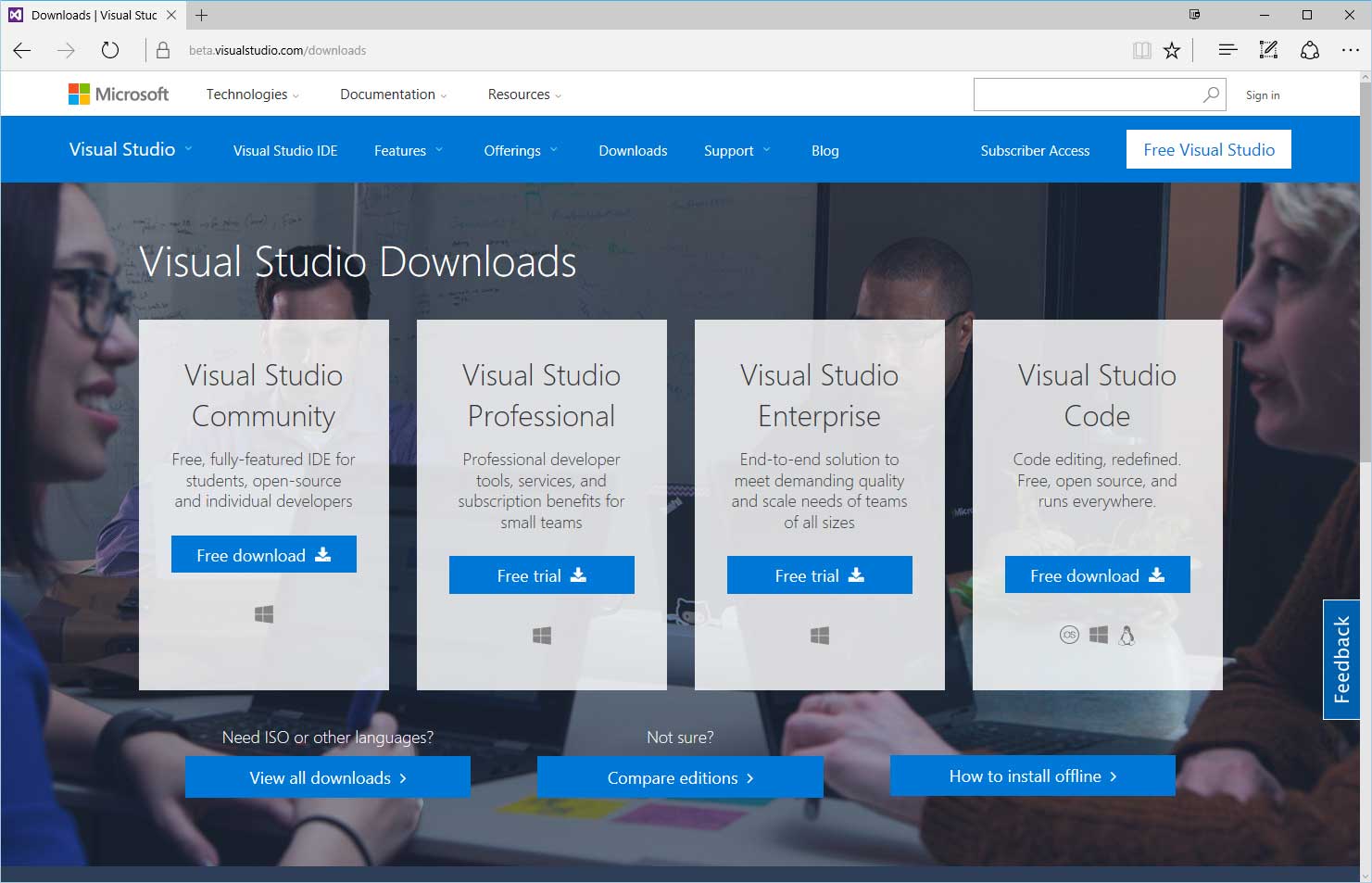Click the search magnifier icon
1372x883 pixels.
(x=1211, y=95)
